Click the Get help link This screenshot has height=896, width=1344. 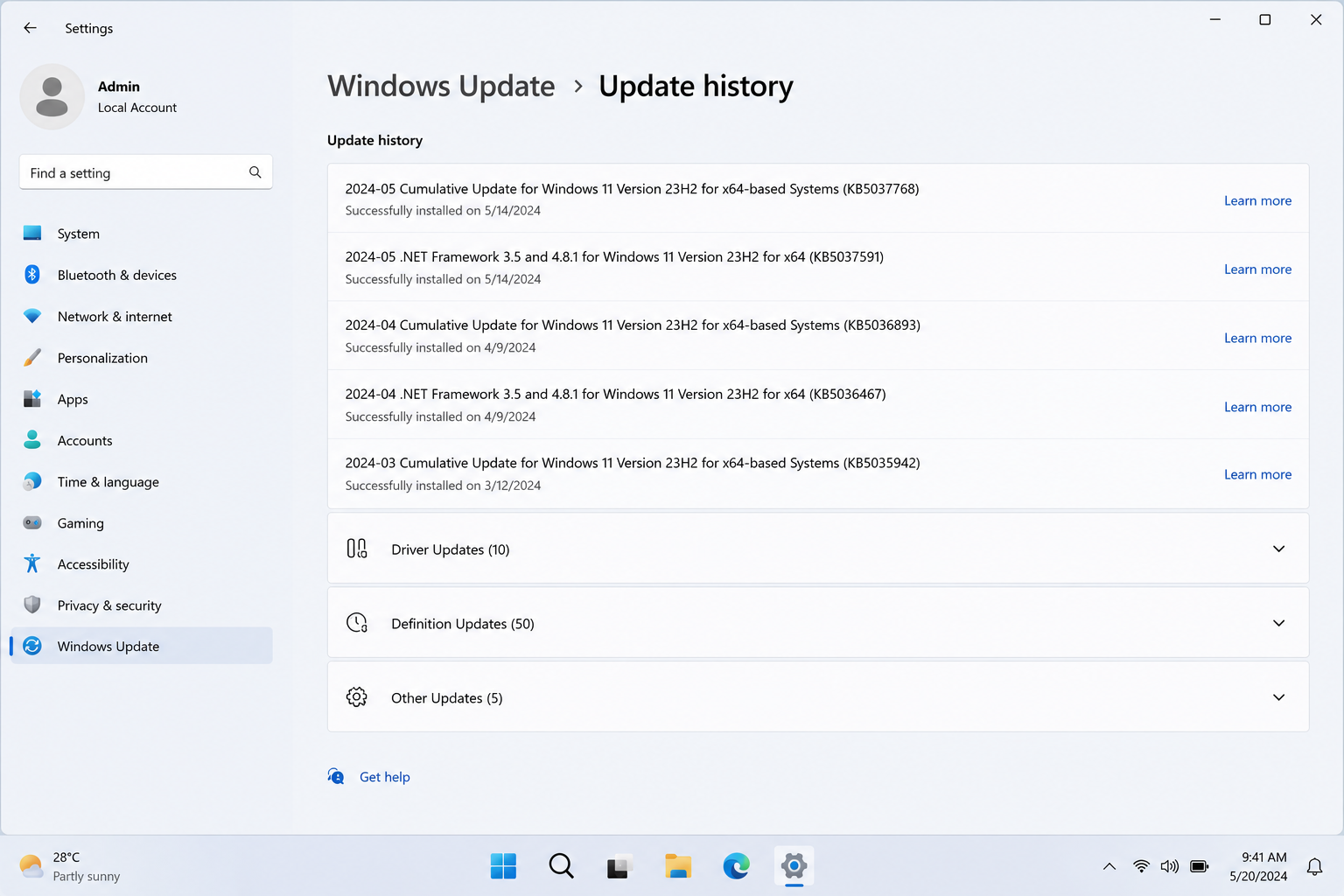[384, 777]
